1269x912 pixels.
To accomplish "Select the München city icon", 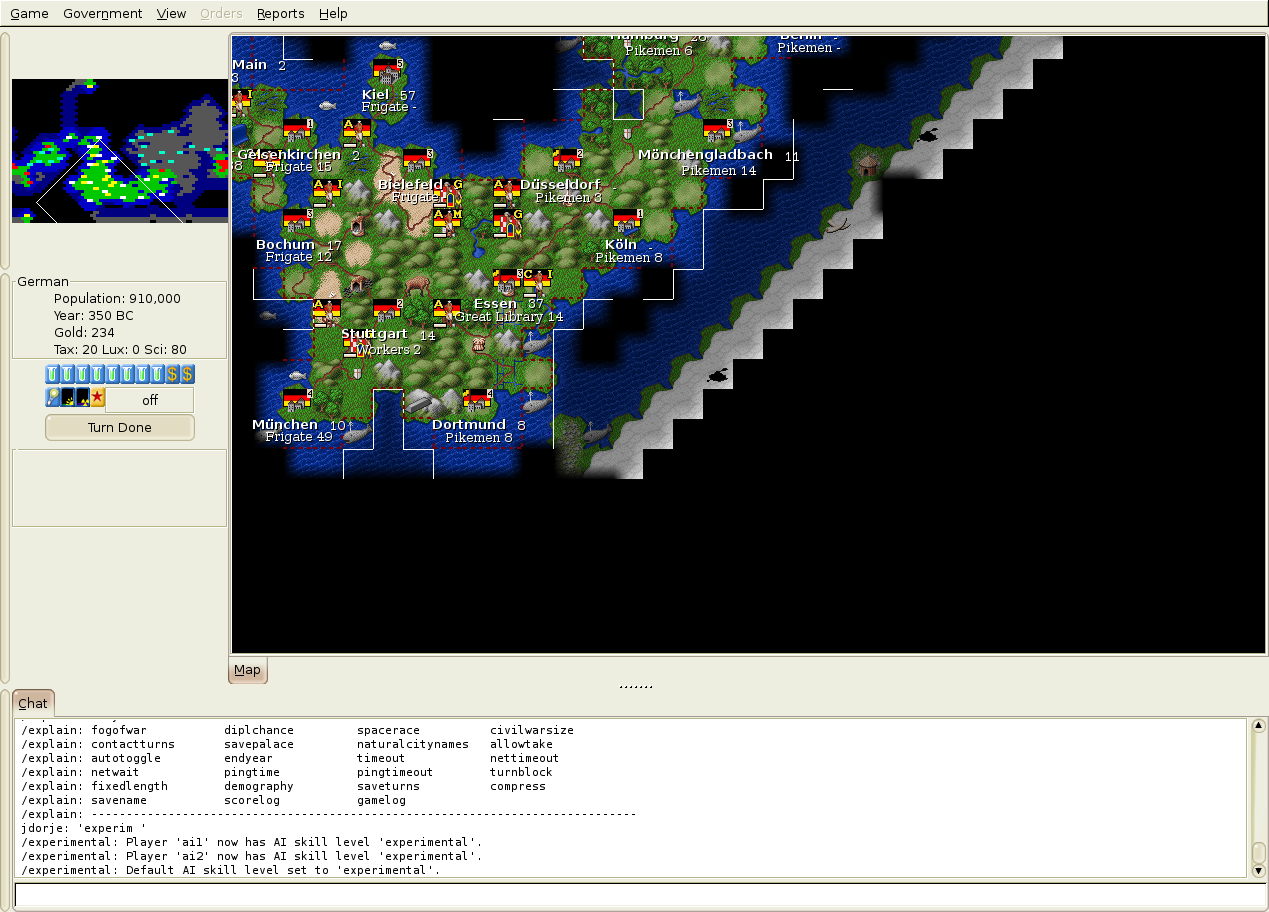I will (298, 402).
